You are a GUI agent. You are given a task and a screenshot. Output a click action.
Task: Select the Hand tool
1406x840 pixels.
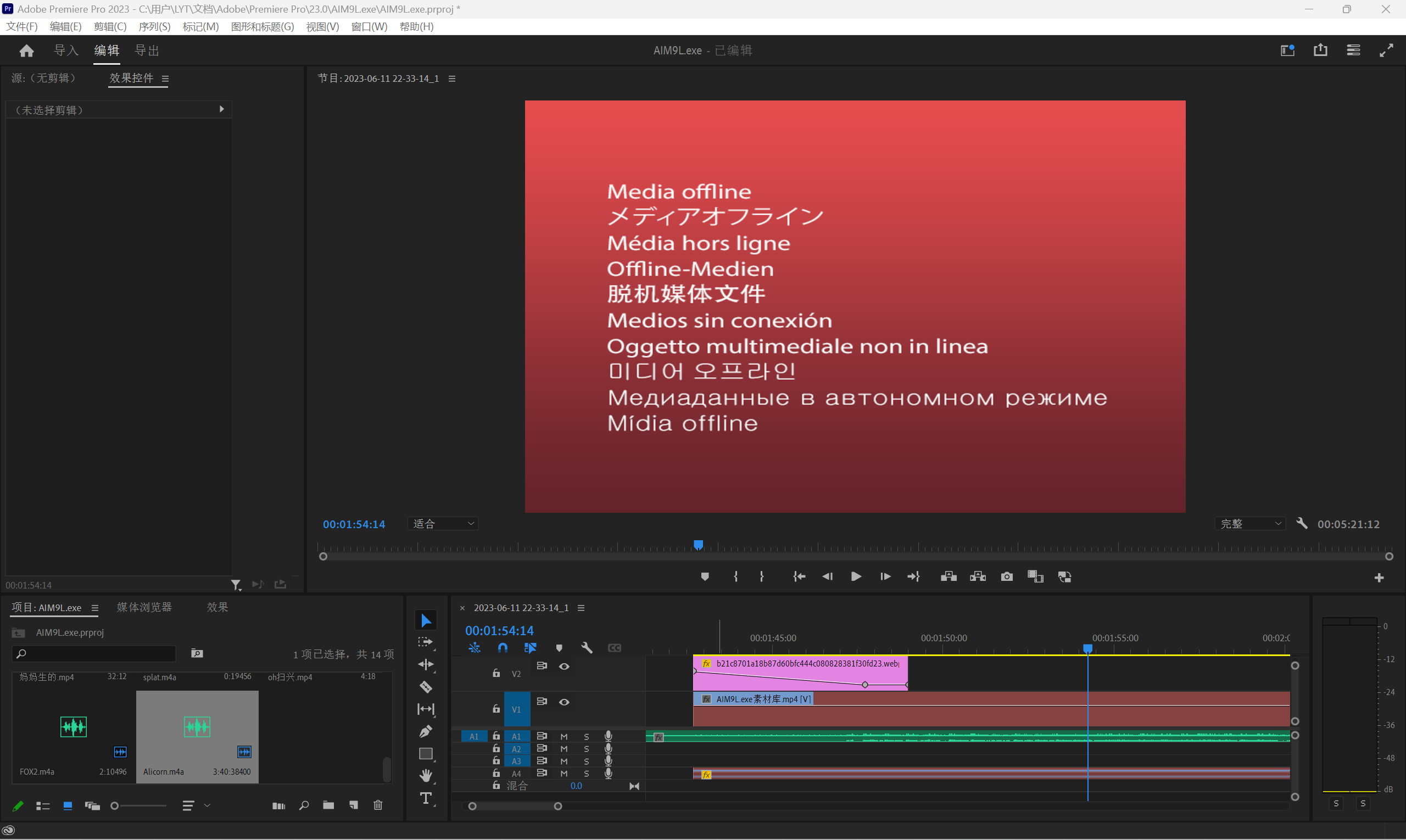426,775
